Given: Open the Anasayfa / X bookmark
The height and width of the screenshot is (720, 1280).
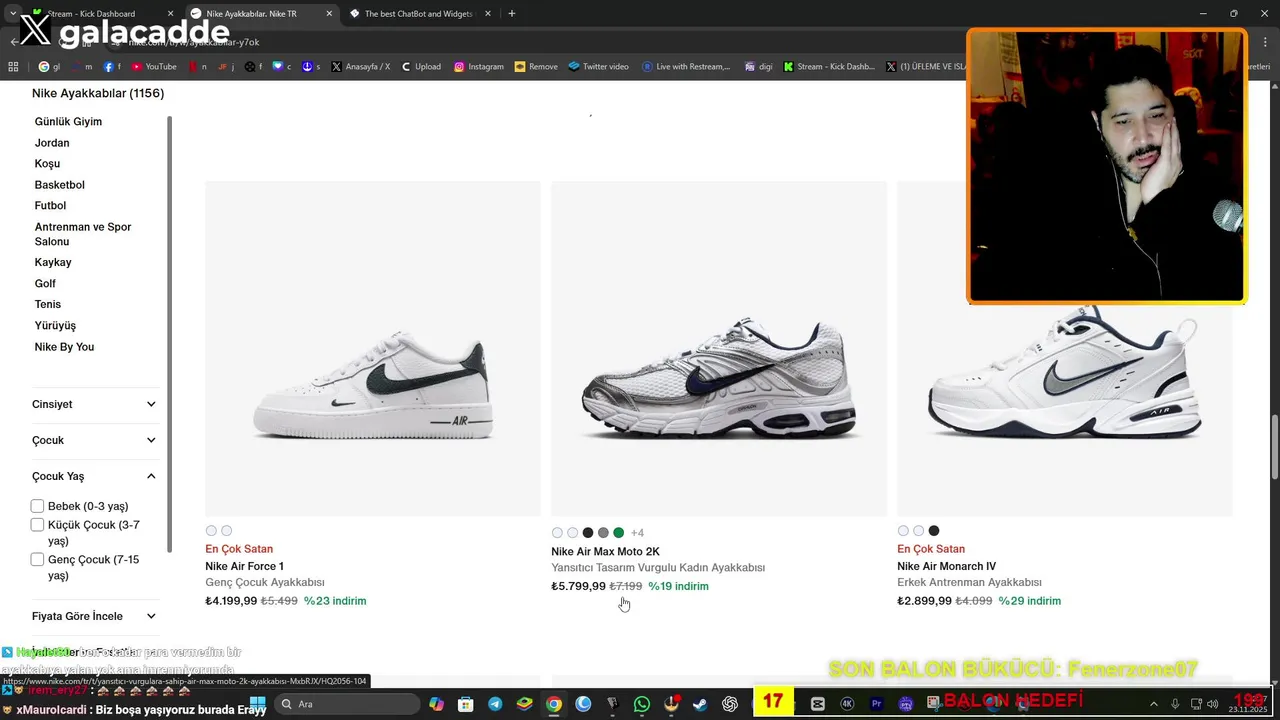Looking at the screenshot, I should coord(360,67).
